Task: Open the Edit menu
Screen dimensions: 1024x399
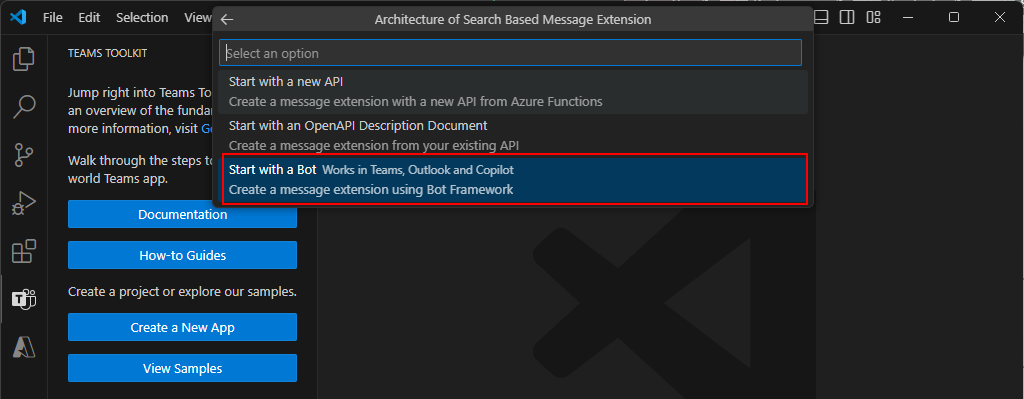Action: (89, 18)
